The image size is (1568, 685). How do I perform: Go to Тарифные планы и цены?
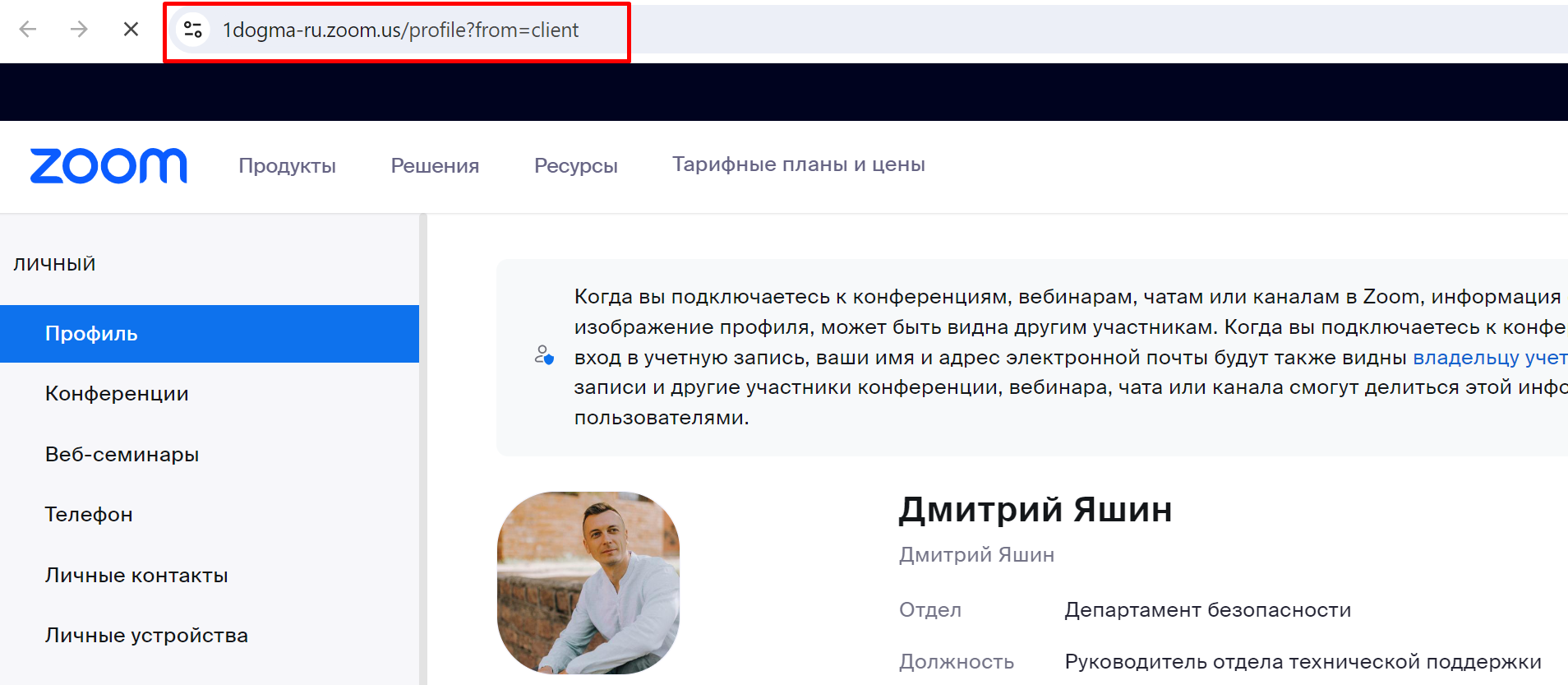(x=798, y=164)
